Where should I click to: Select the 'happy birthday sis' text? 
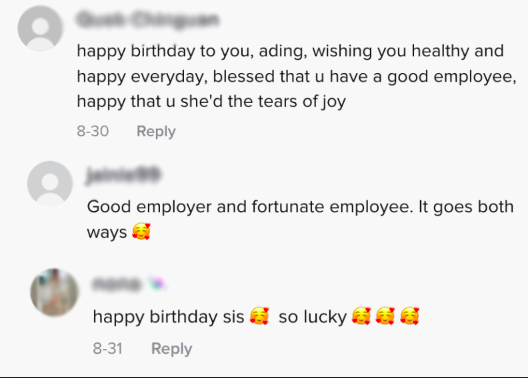click(x=168, y=317)
